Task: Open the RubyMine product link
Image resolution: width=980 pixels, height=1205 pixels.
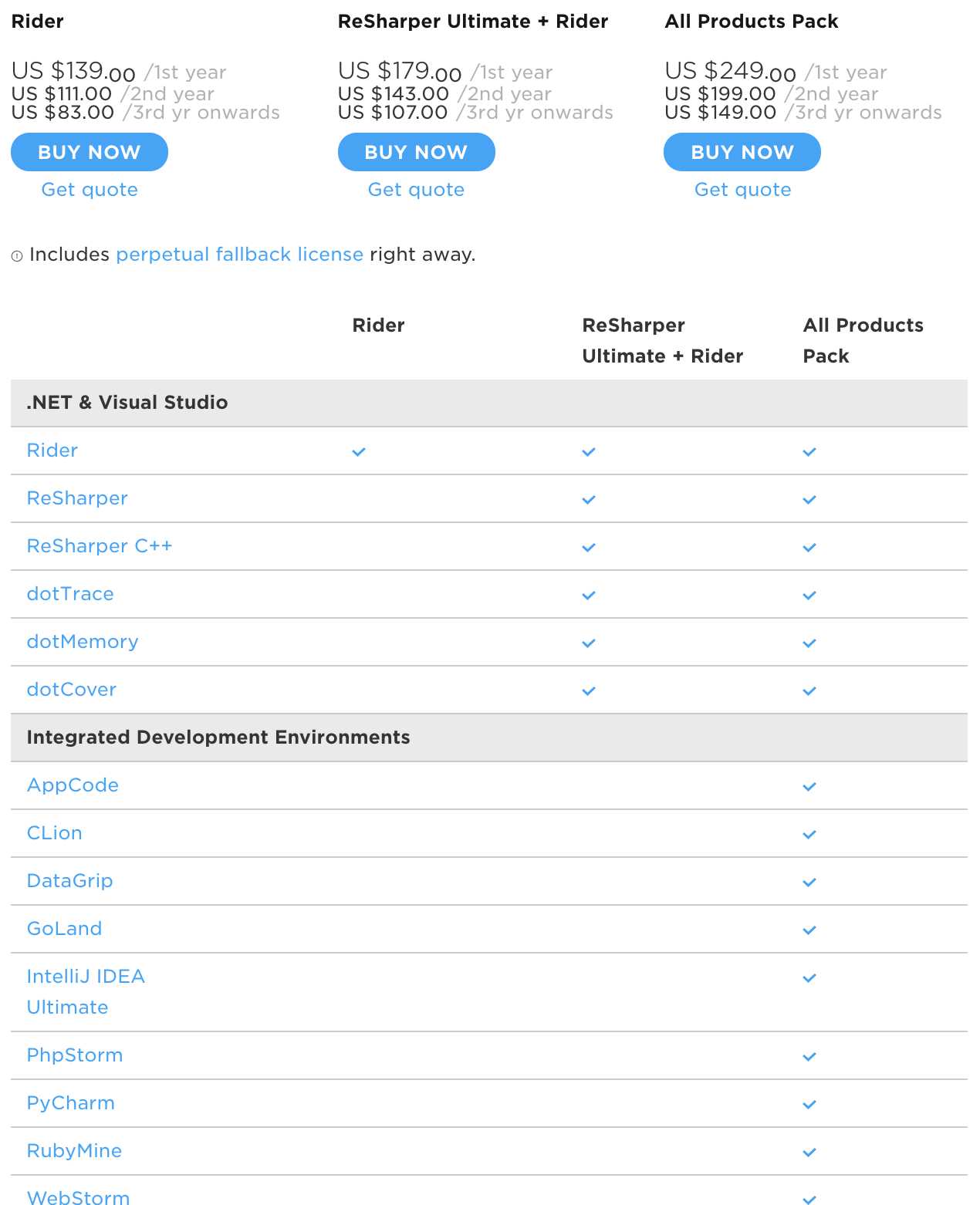Action: tap(74, 1151)
